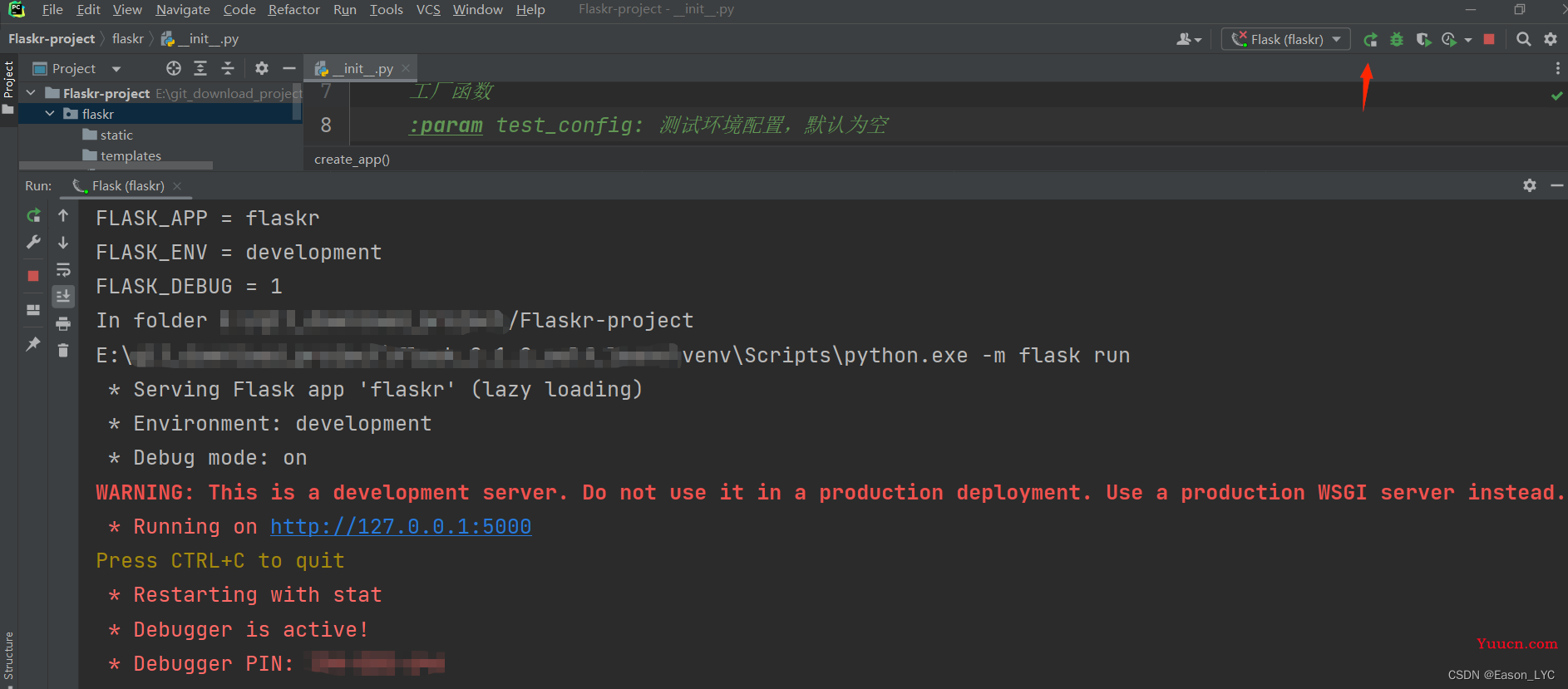Click the :param docstring tag on line 8

point(446,125)
